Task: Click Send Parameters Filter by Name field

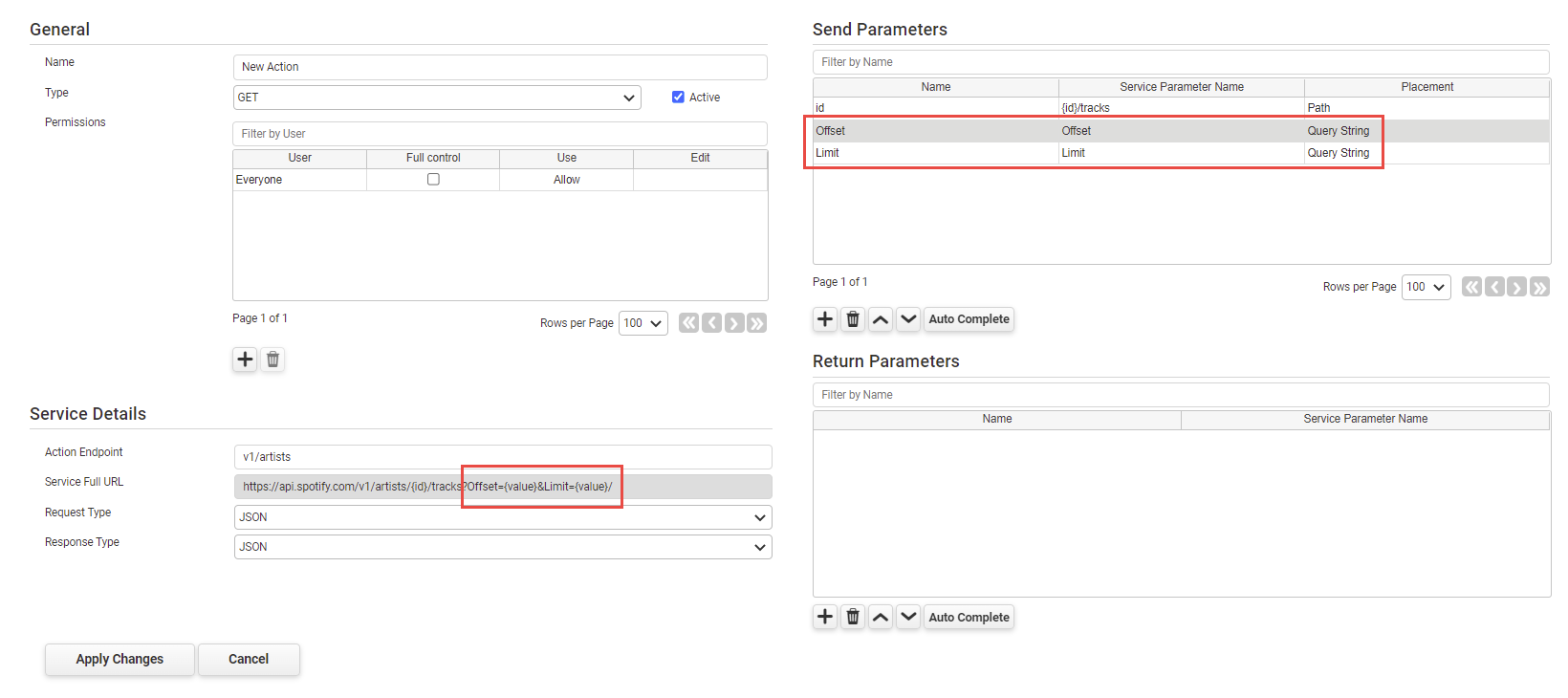Action: pos(1181,62)
